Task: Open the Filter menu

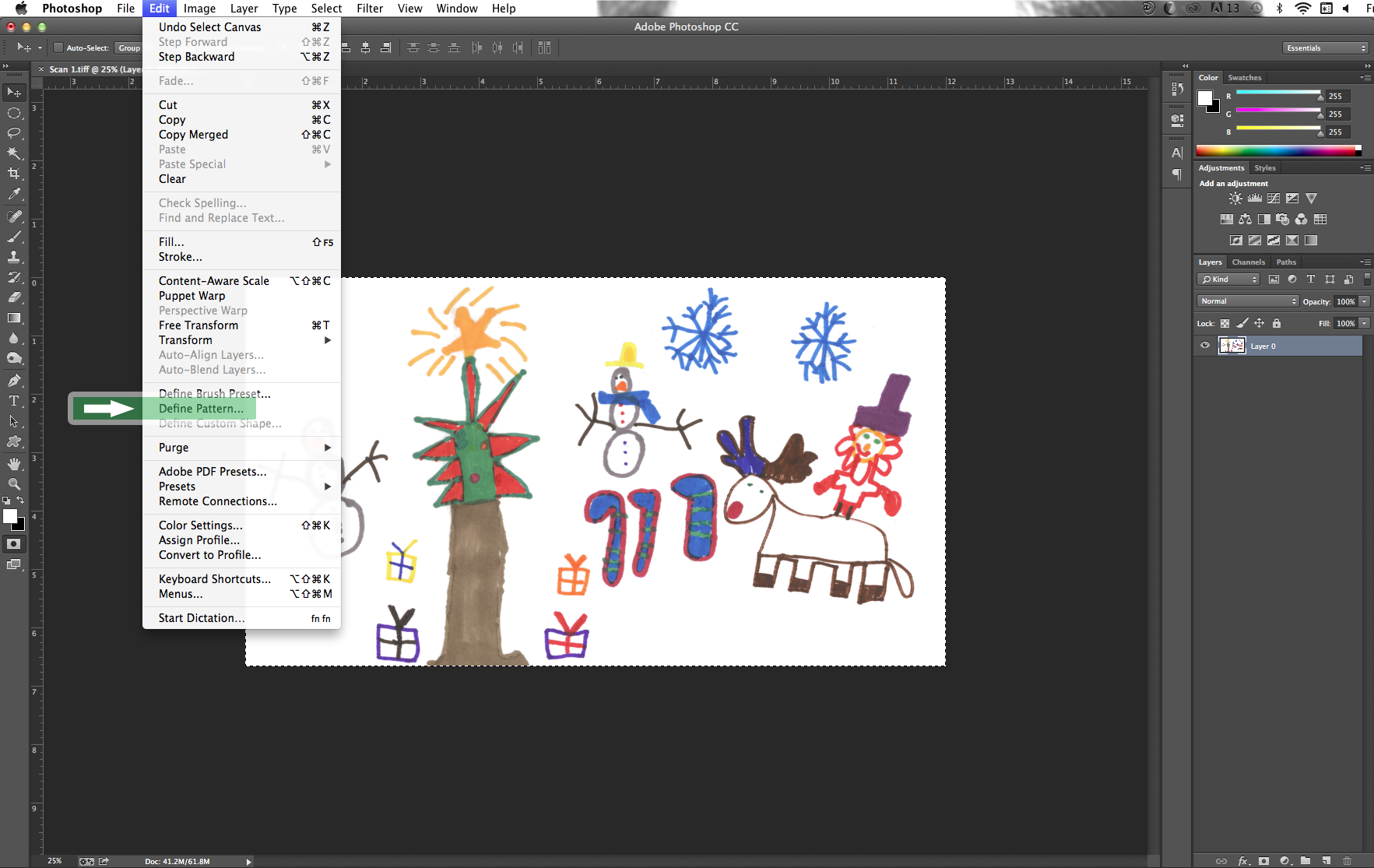Action: (369, 9)
